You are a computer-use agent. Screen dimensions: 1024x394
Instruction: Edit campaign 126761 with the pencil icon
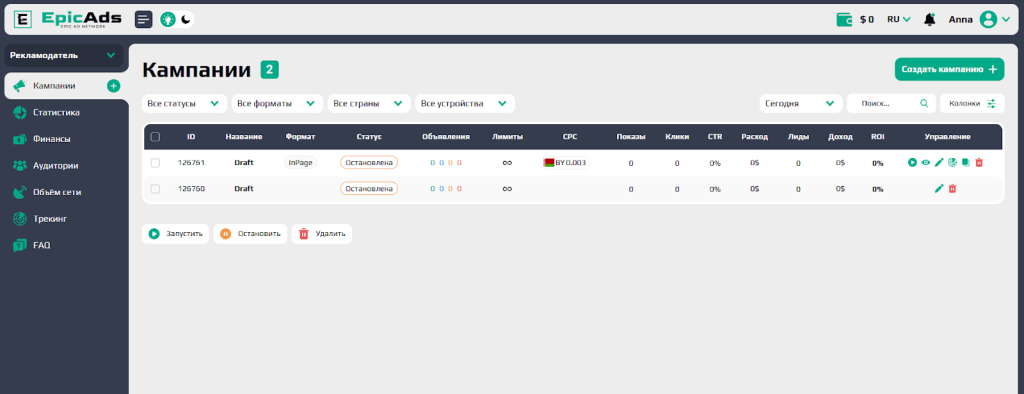pyautogui.click(x=939, y=163)
